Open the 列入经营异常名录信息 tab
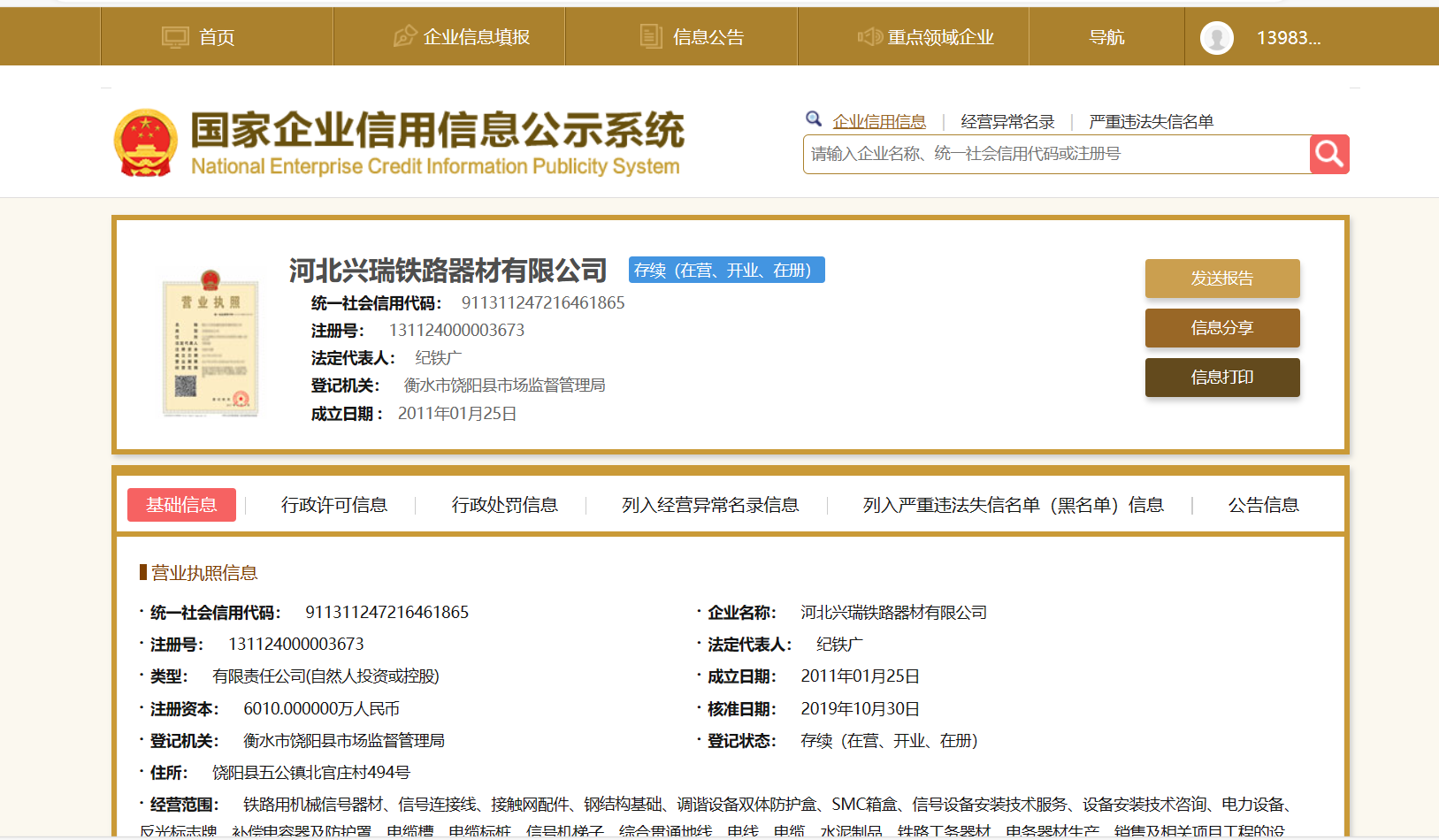Image resolution: width=1439 pixels, height=840 pixels. pos(709,505)
